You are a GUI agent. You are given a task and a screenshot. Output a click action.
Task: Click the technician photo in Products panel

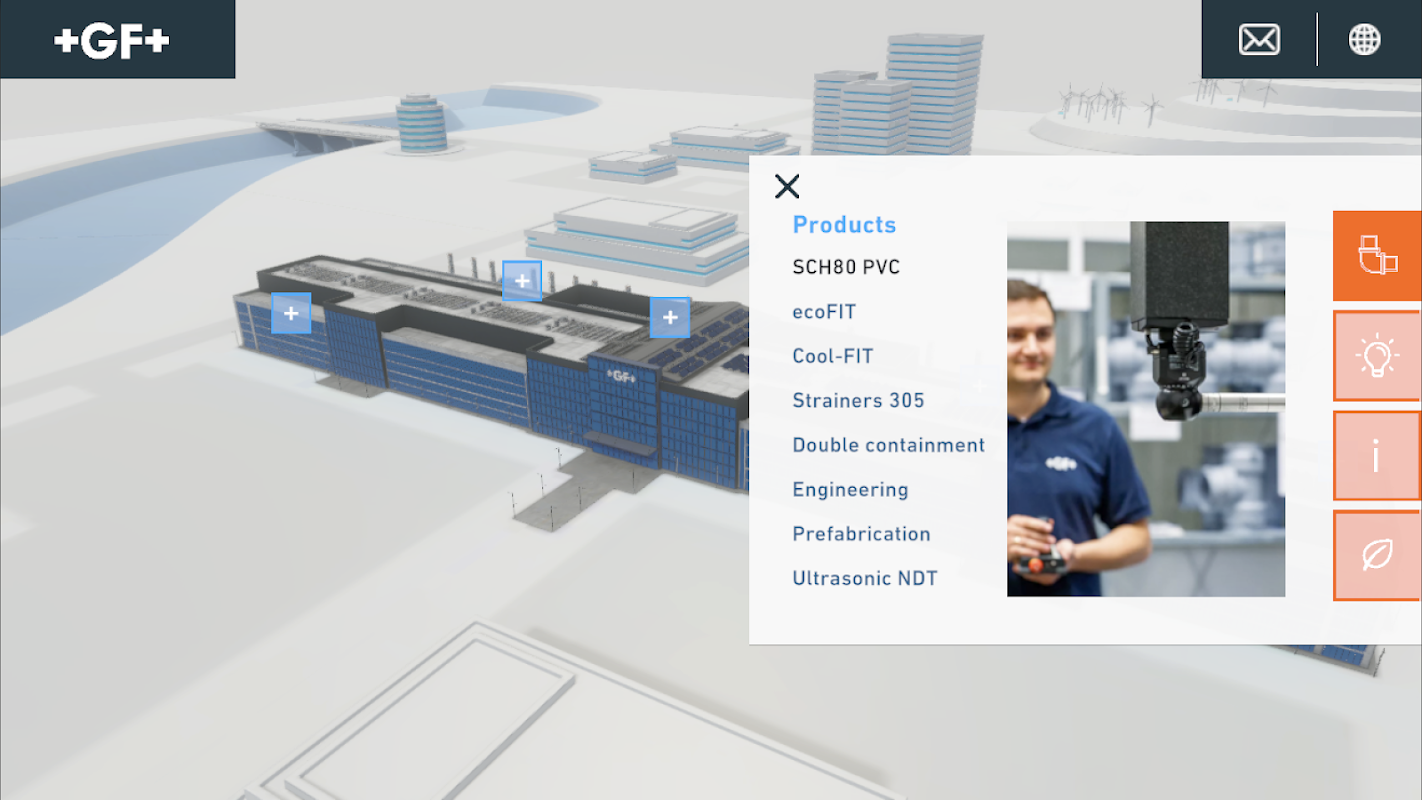pyautogui.click(x=1146, y=409)
